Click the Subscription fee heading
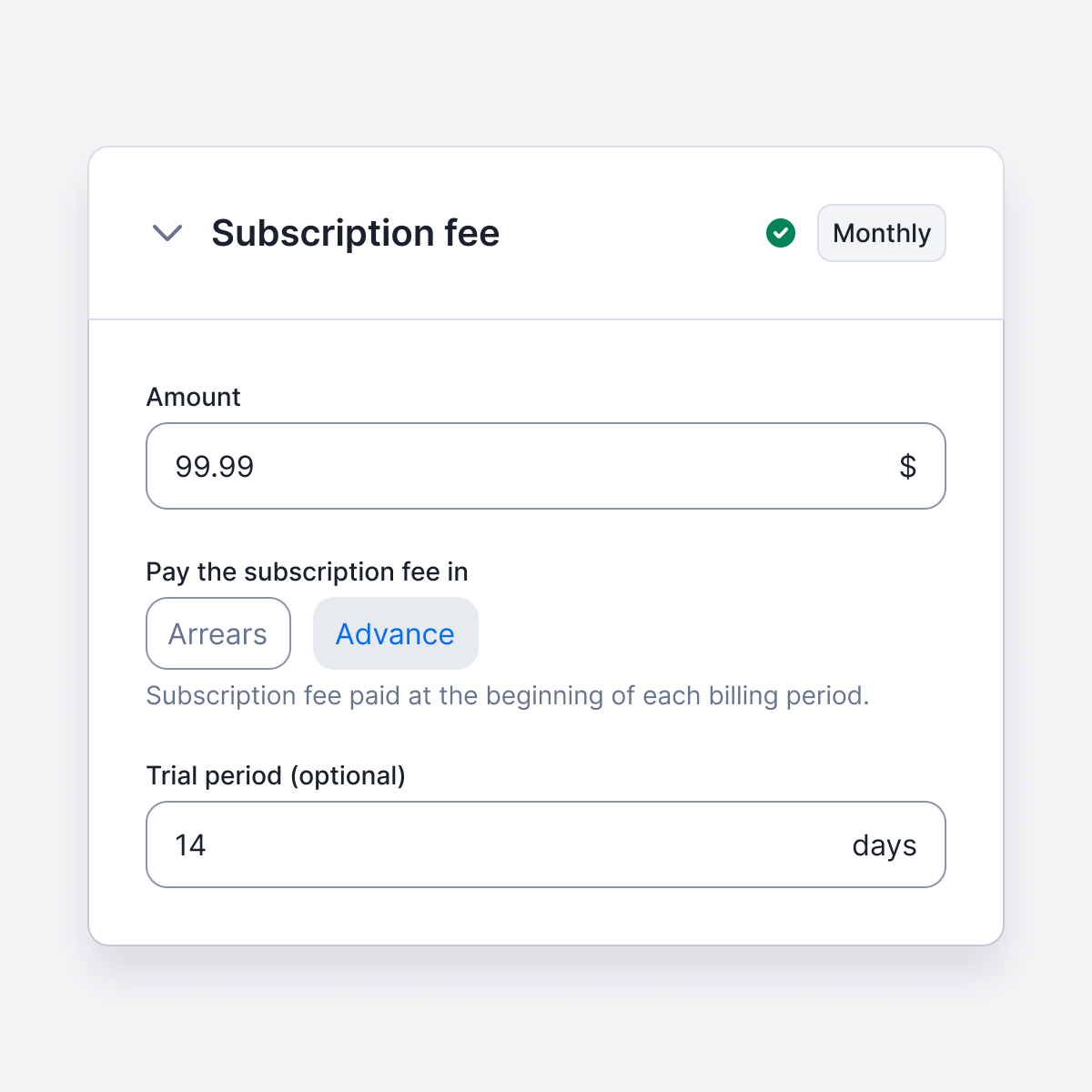This screenshot has width=1092, height=1092. [356, 233]
